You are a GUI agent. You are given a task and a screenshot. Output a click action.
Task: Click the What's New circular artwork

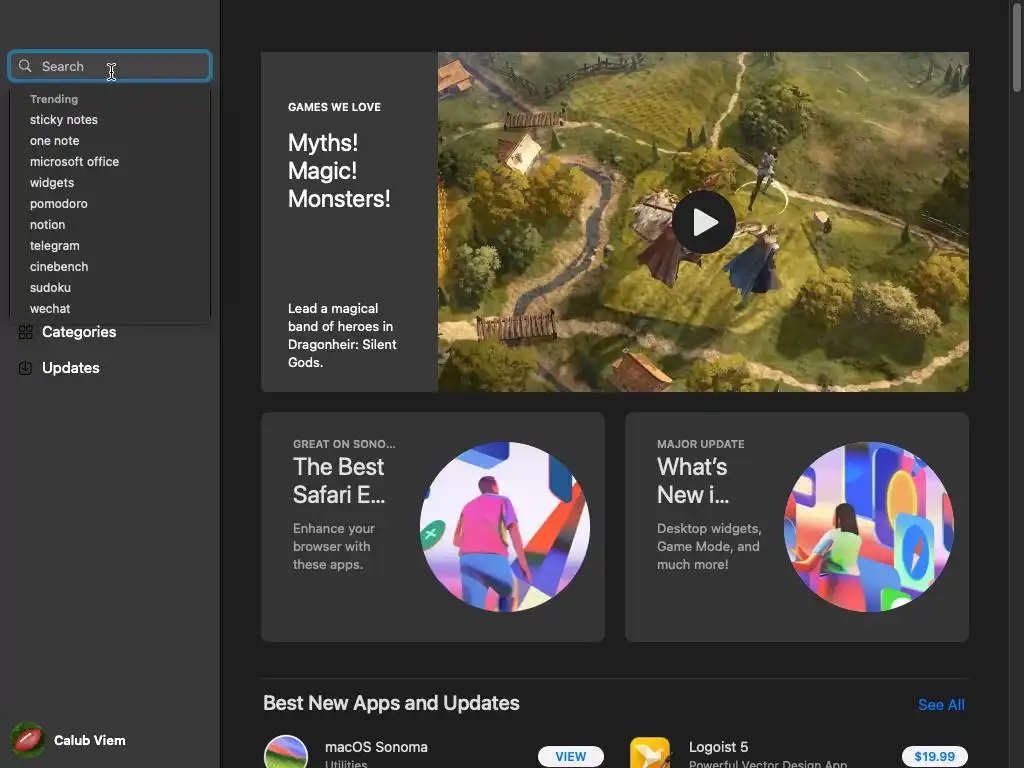click(x=869, y=527)
